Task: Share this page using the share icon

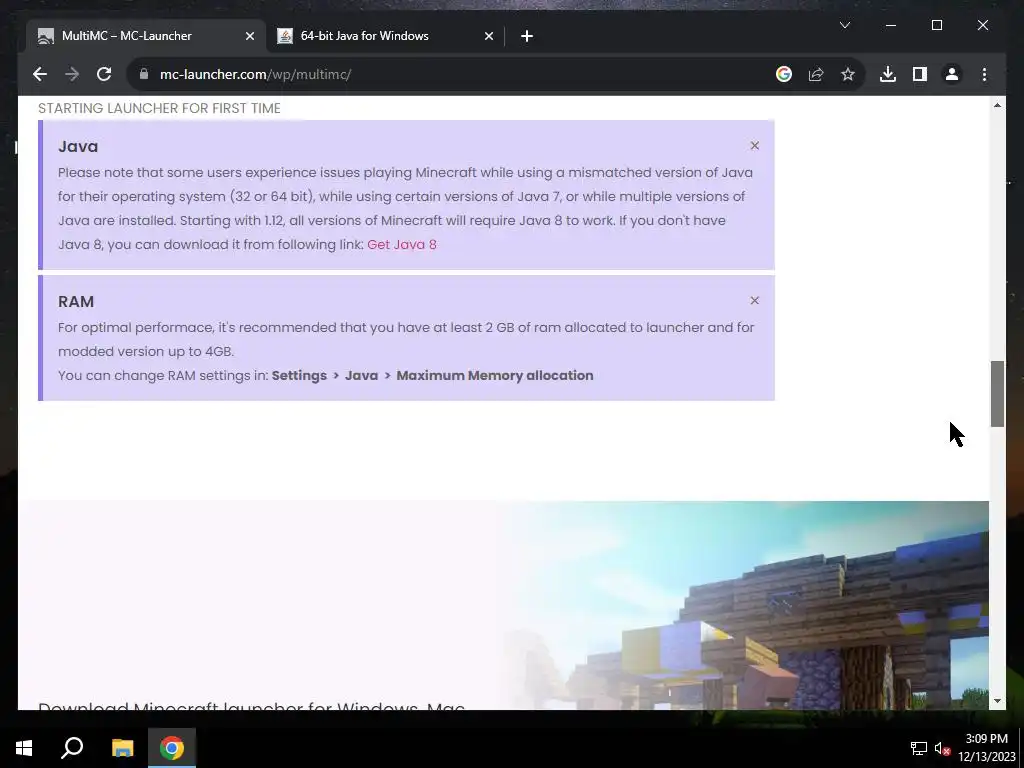Action: pos(816,74)
